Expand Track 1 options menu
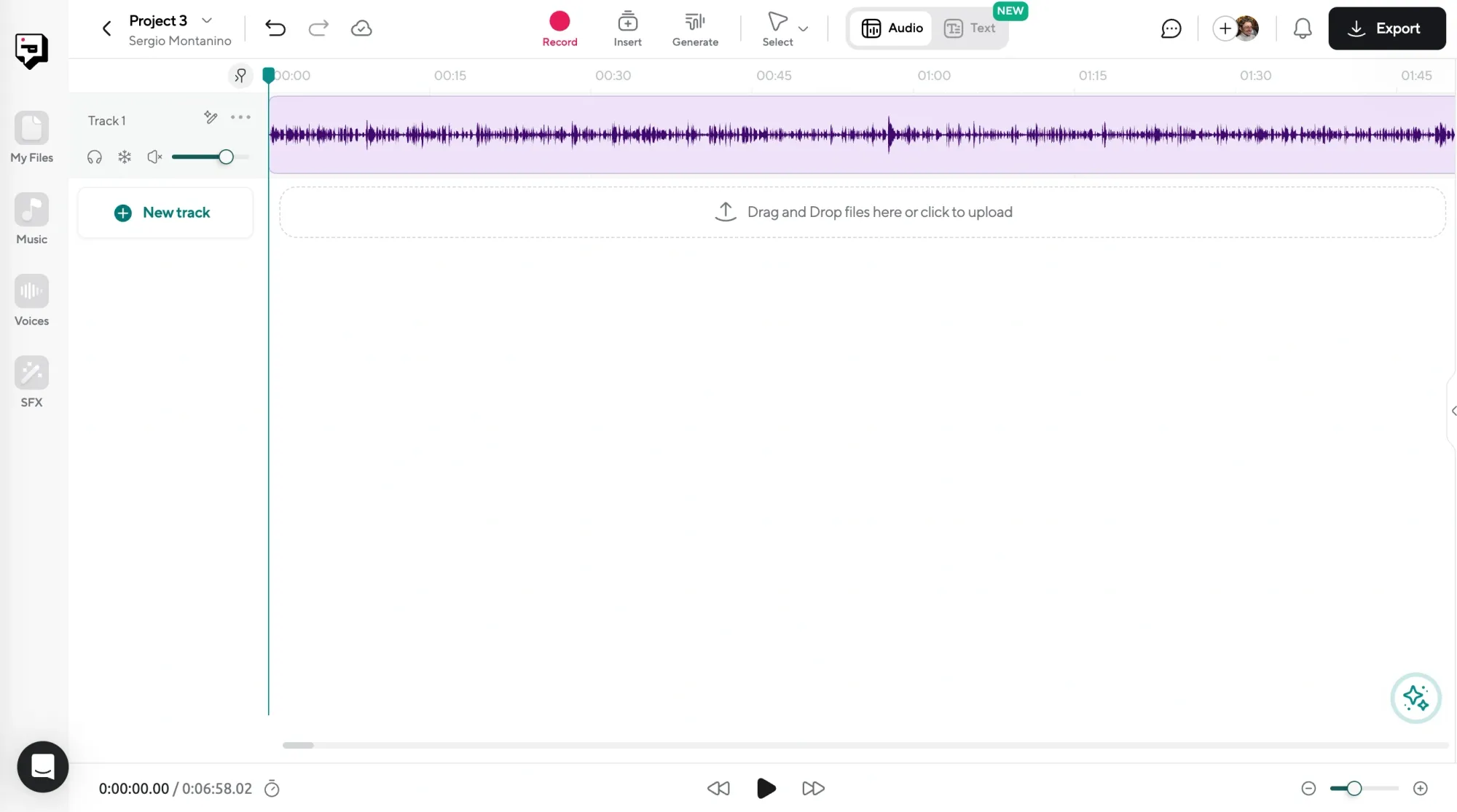The image size is (1457, 812). pyautogui.click(x=240, y=118)
